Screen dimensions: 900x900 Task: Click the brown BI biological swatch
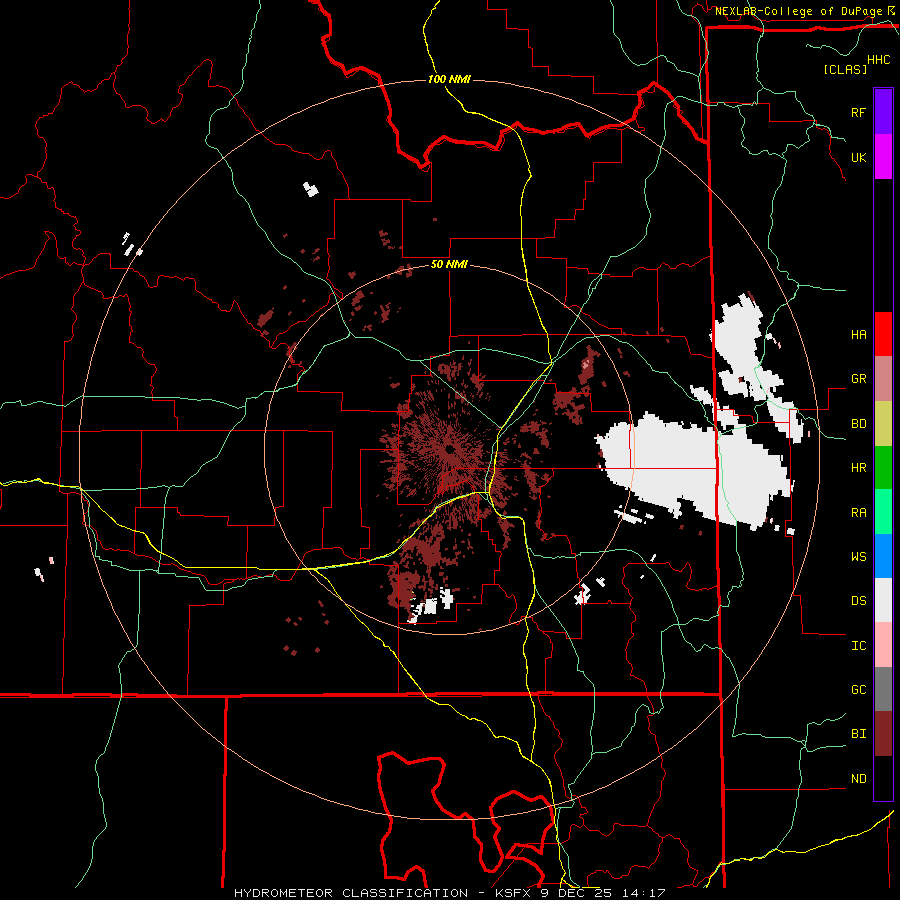(x=883, y=734)
